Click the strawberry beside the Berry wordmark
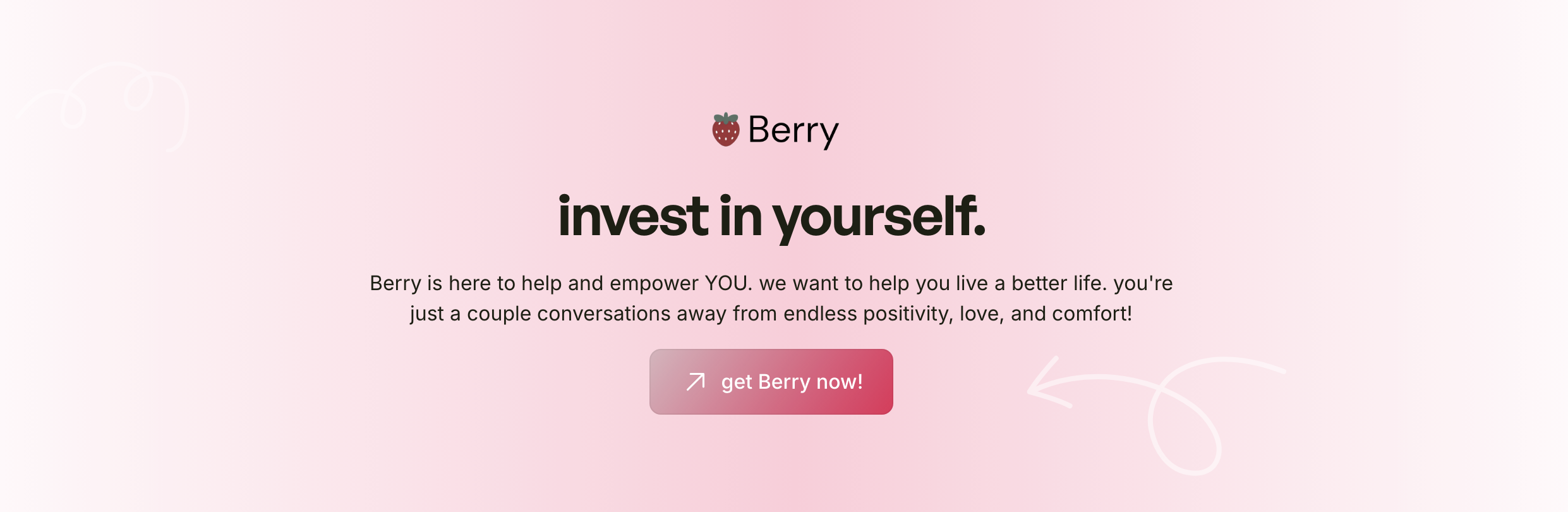The width and height of the screenshot is (1568, 512). [725, 129]
